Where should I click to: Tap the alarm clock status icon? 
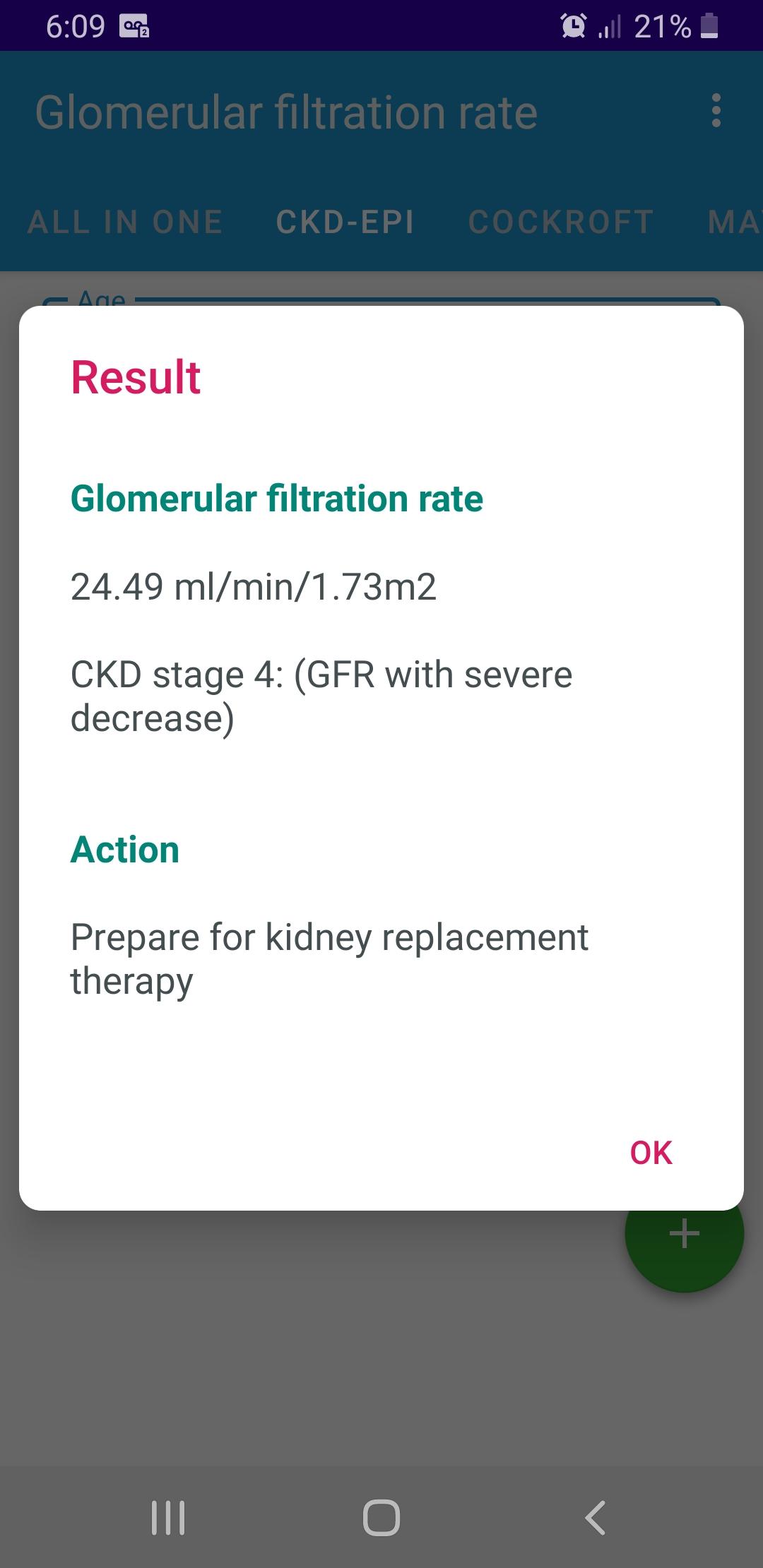[573, 26]
